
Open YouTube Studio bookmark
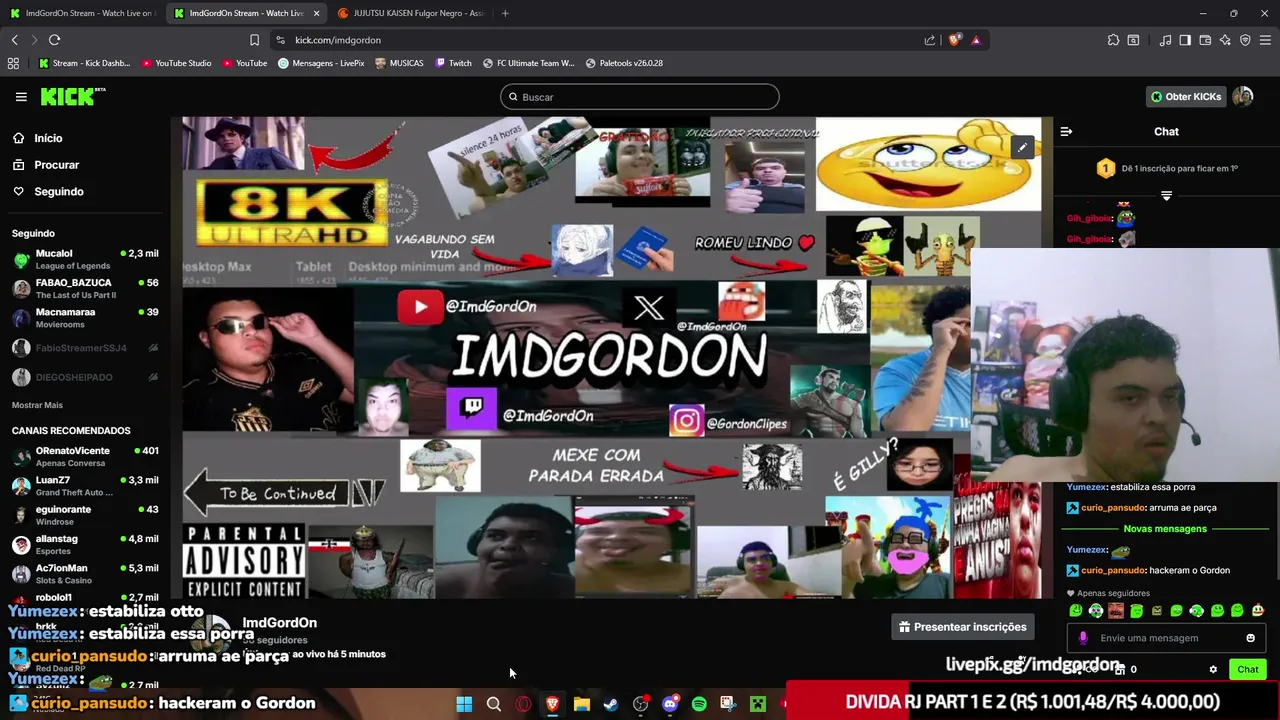pos(177,63)
